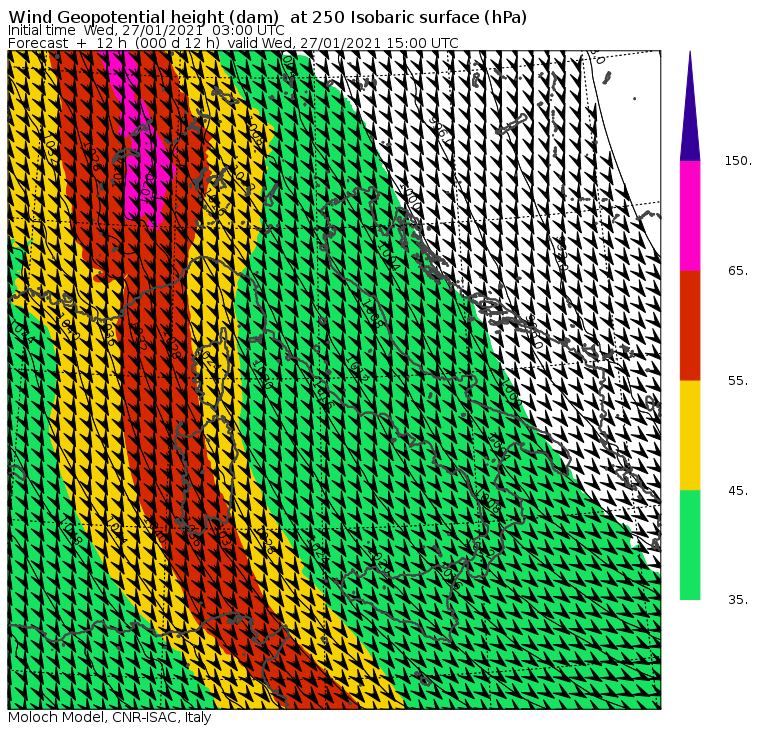
Task: Select the red colorbar segment
Action: 690,325
